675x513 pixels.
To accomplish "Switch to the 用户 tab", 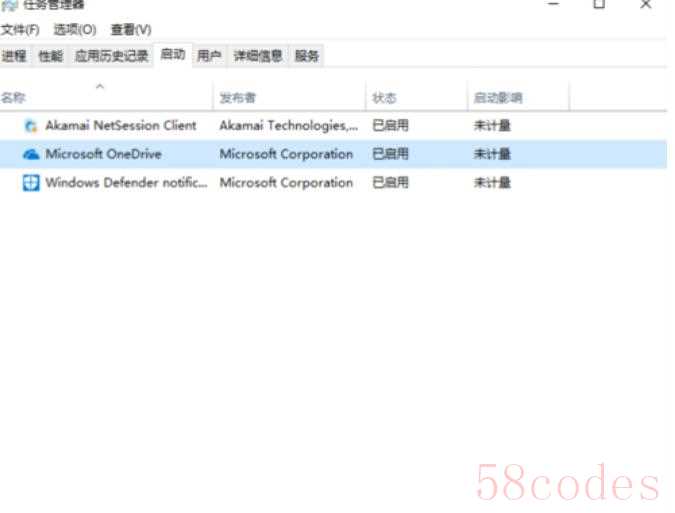I will 209,56.
